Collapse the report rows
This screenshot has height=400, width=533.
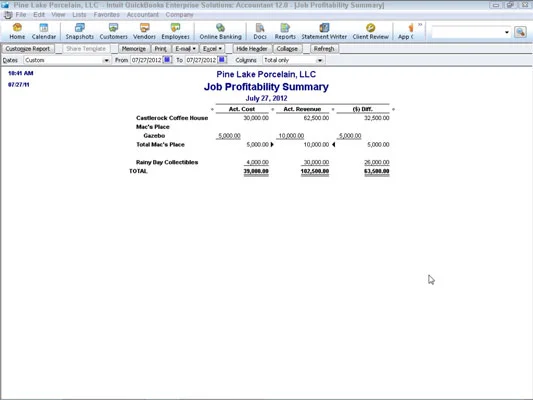point(287,49)
